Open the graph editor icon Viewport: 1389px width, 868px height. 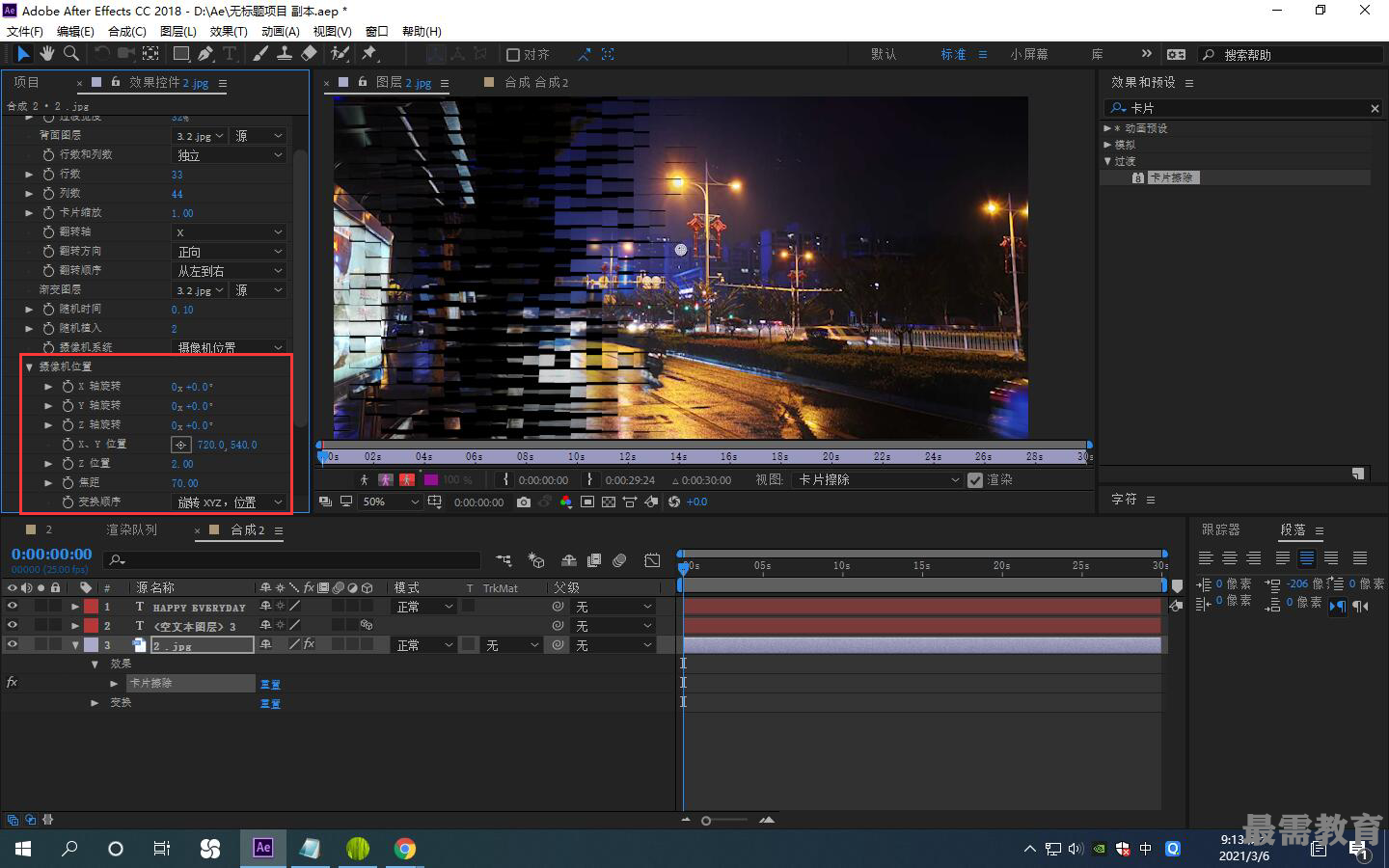click(652, 560)
